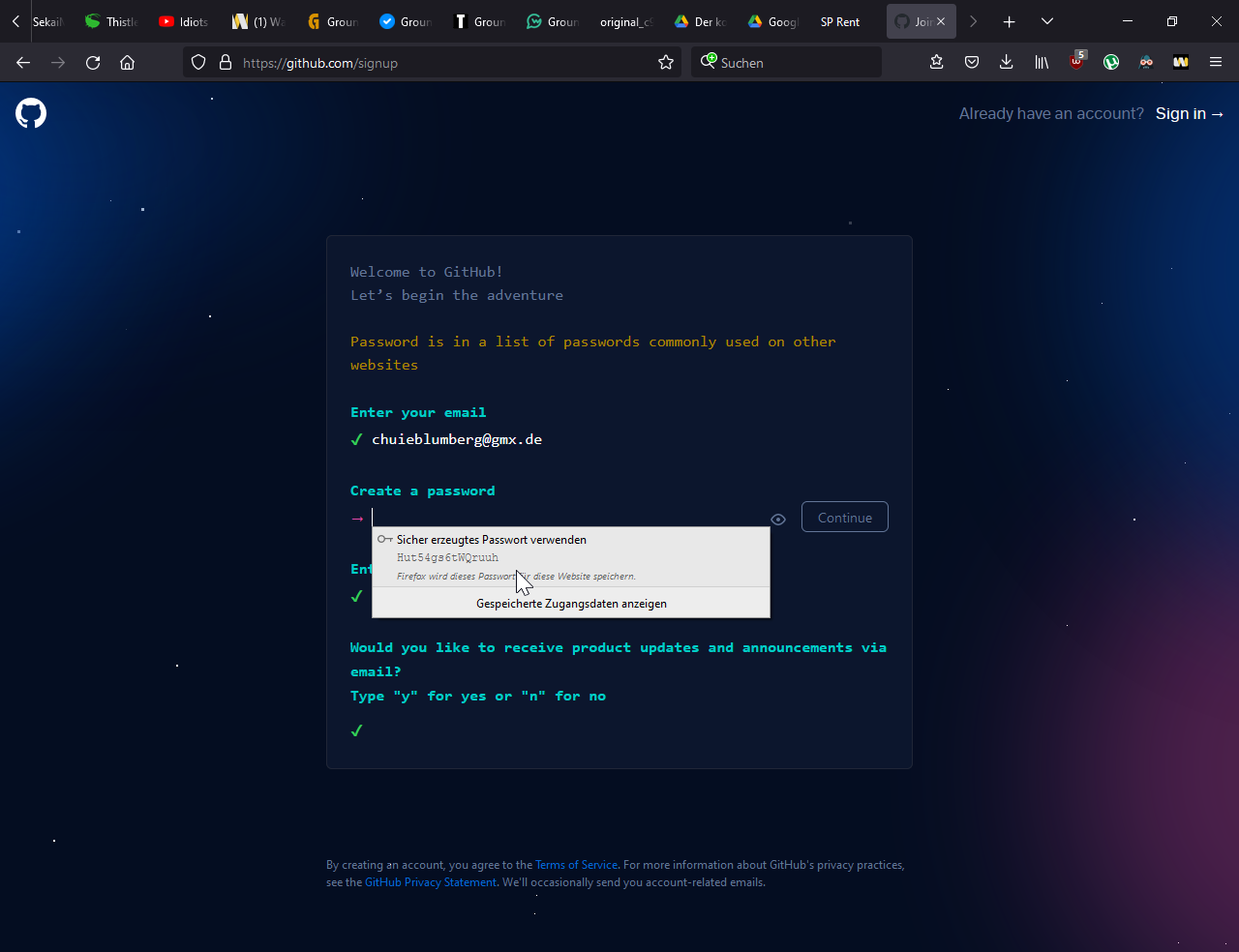Expand the list of all tabs
1239x952 pixels.
[x=1047, y=21]
